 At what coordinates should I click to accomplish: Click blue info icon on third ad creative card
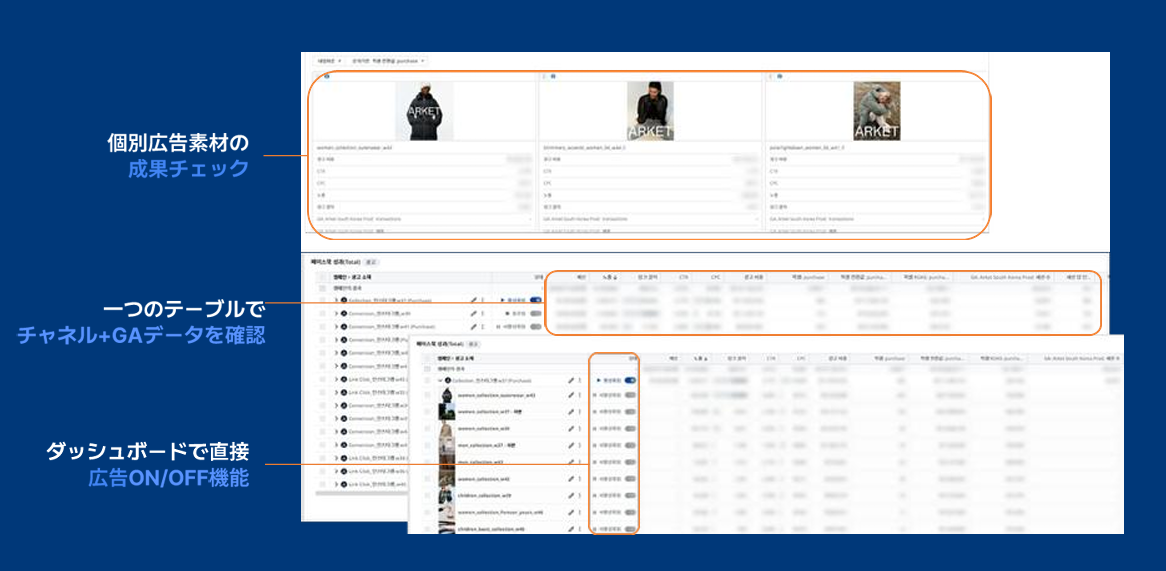click(x=778, y=76)
